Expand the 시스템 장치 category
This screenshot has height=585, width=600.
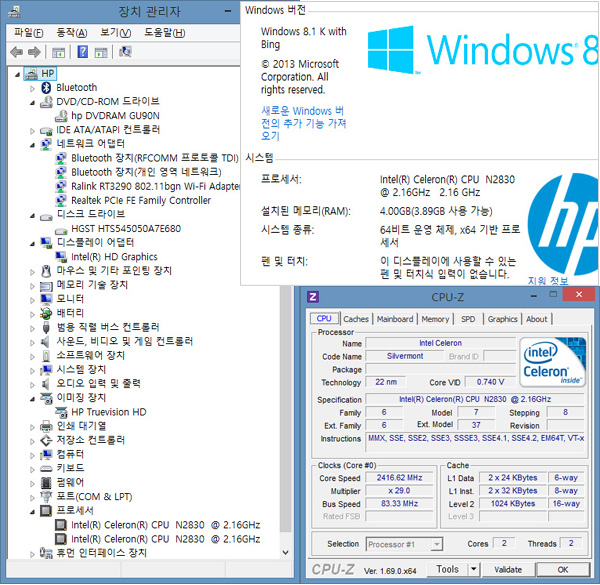33,371
